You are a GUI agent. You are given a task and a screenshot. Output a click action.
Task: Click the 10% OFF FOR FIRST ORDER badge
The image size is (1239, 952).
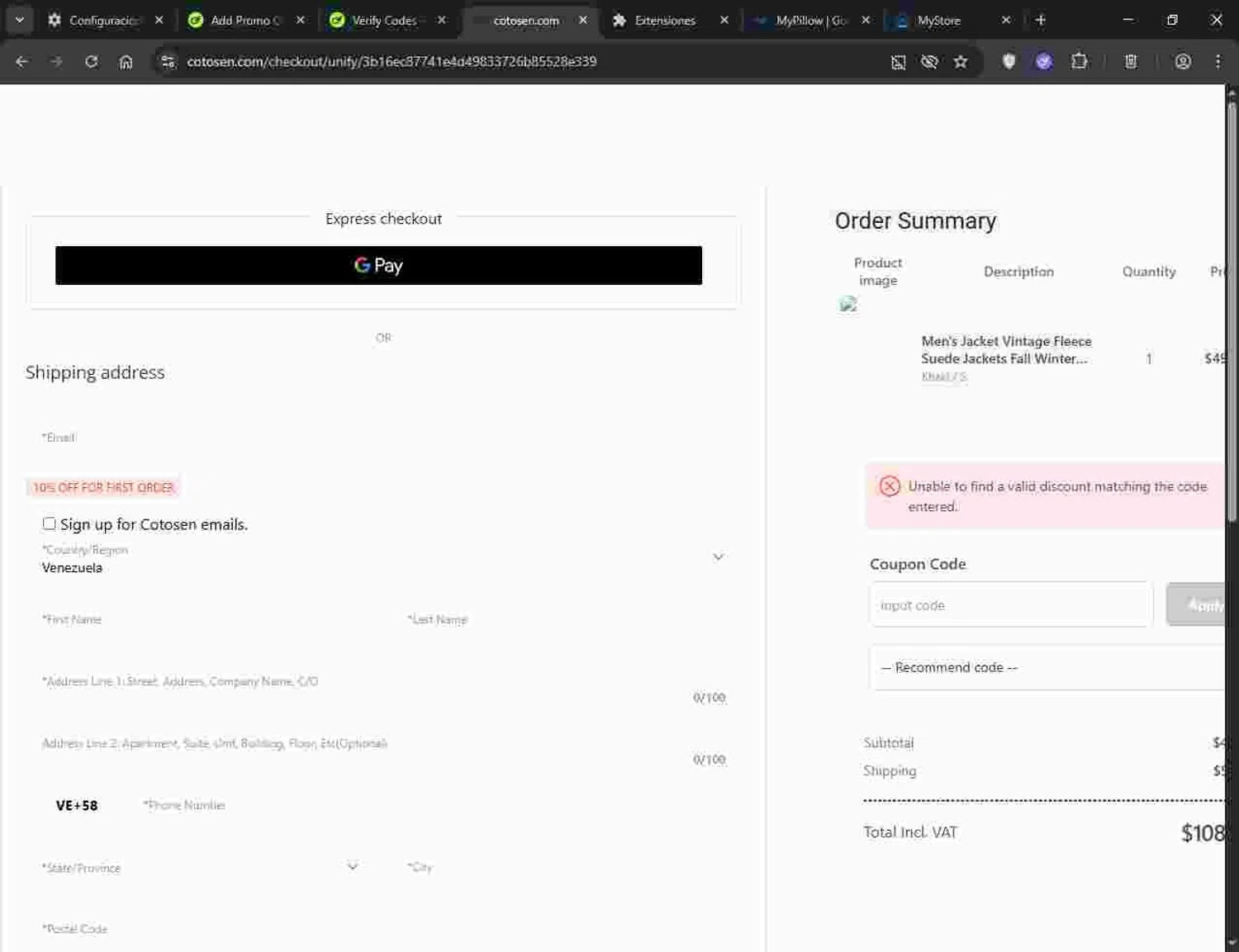[x=103, y=487]
